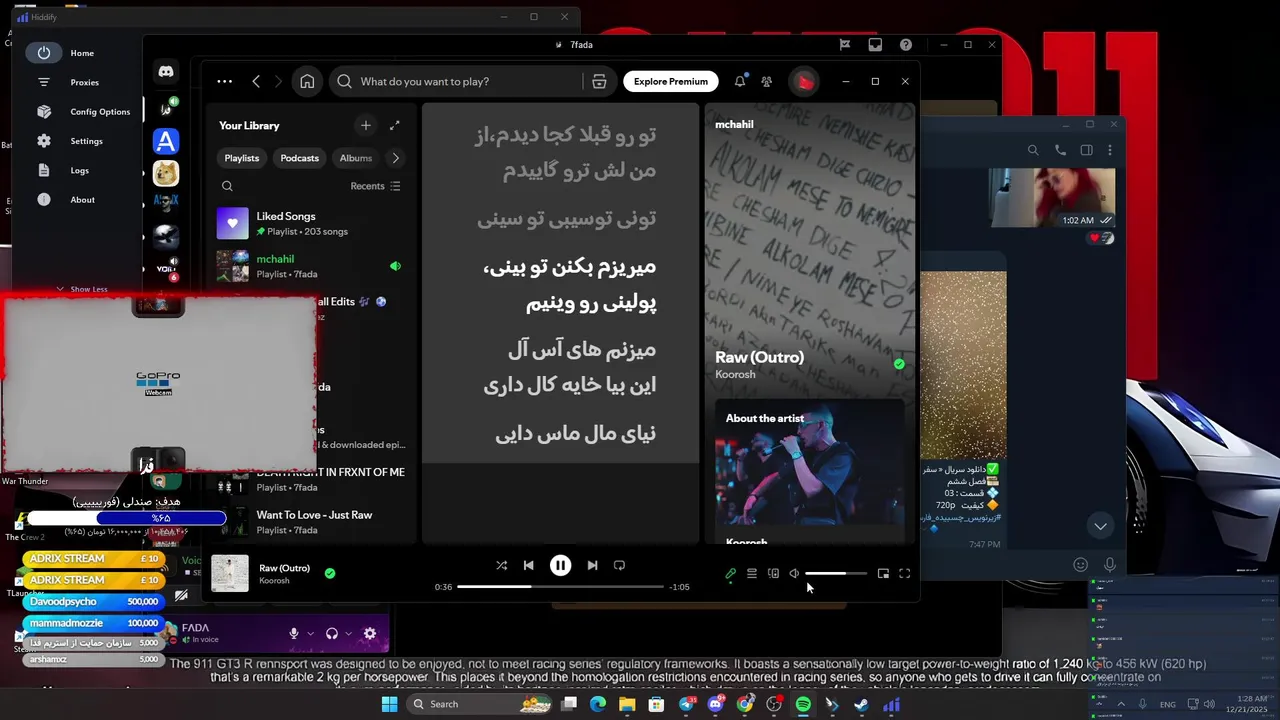Open Spotify Browse icon in search bar

point(599,82)
